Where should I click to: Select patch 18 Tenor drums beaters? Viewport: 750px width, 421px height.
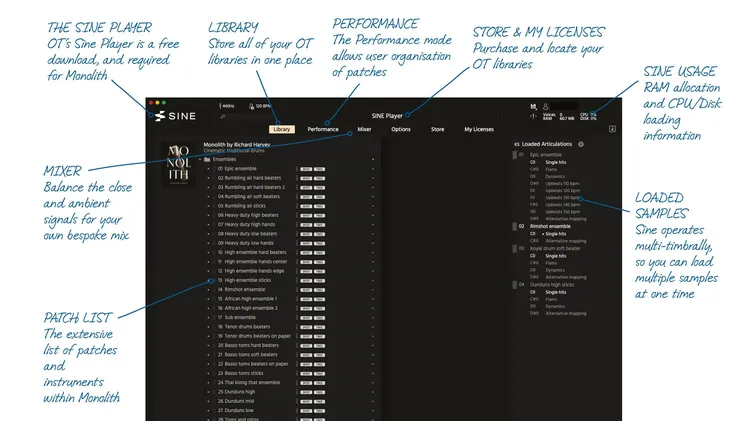(244, 327)
